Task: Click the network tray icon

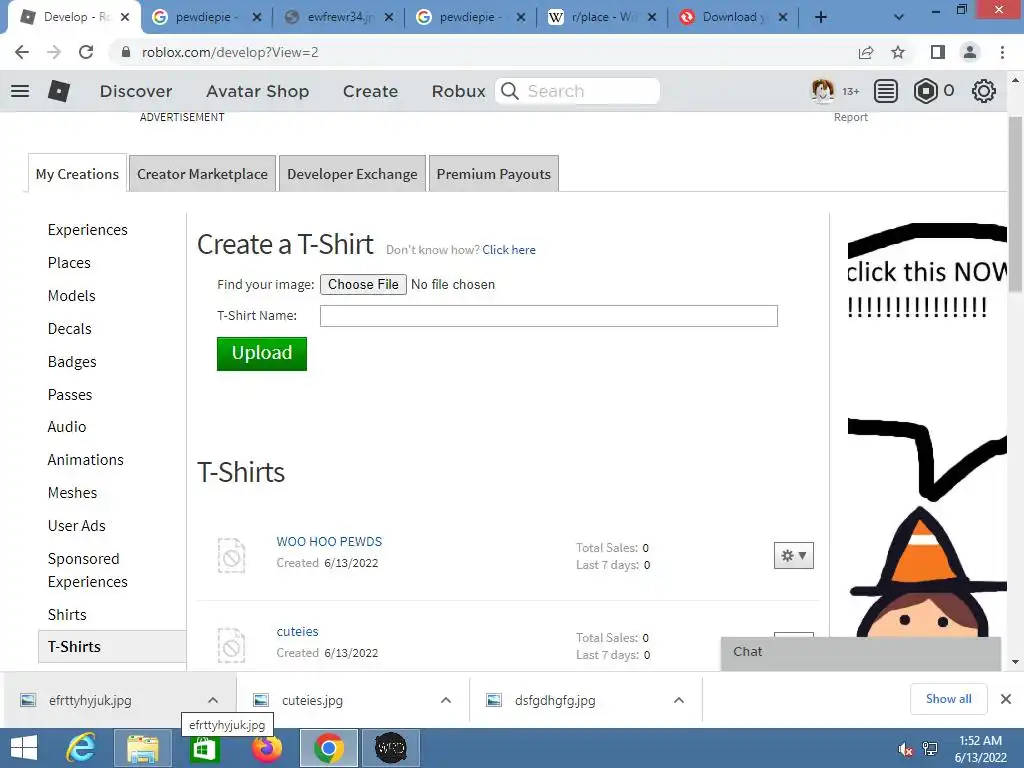Action: coord(929,749)
